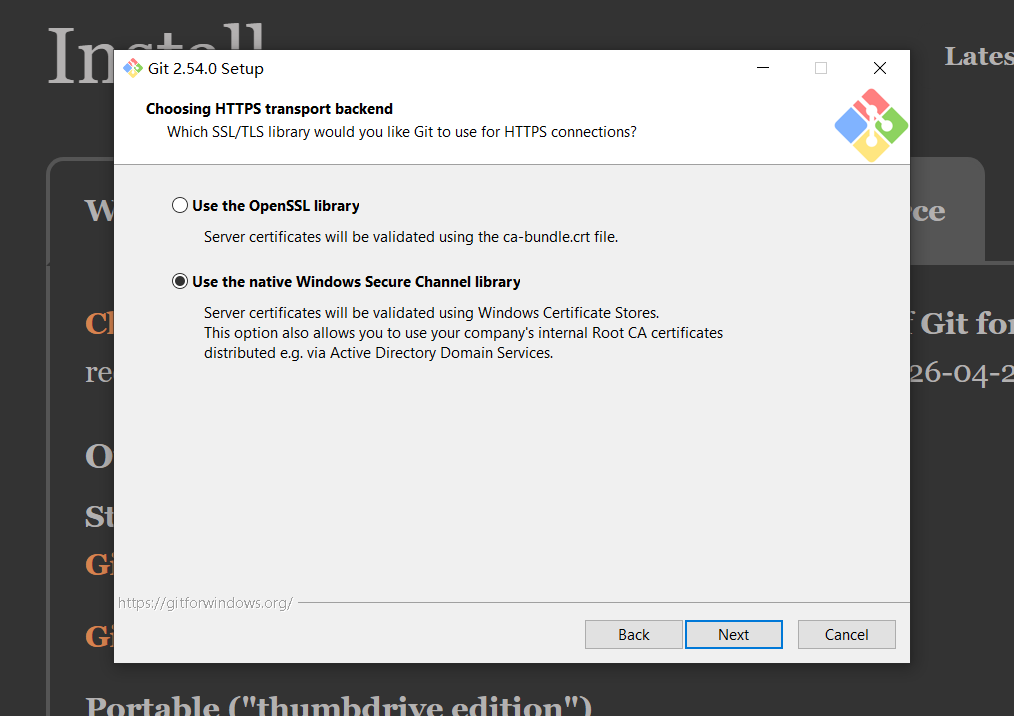Close the Git Setup window

point(879,68)
